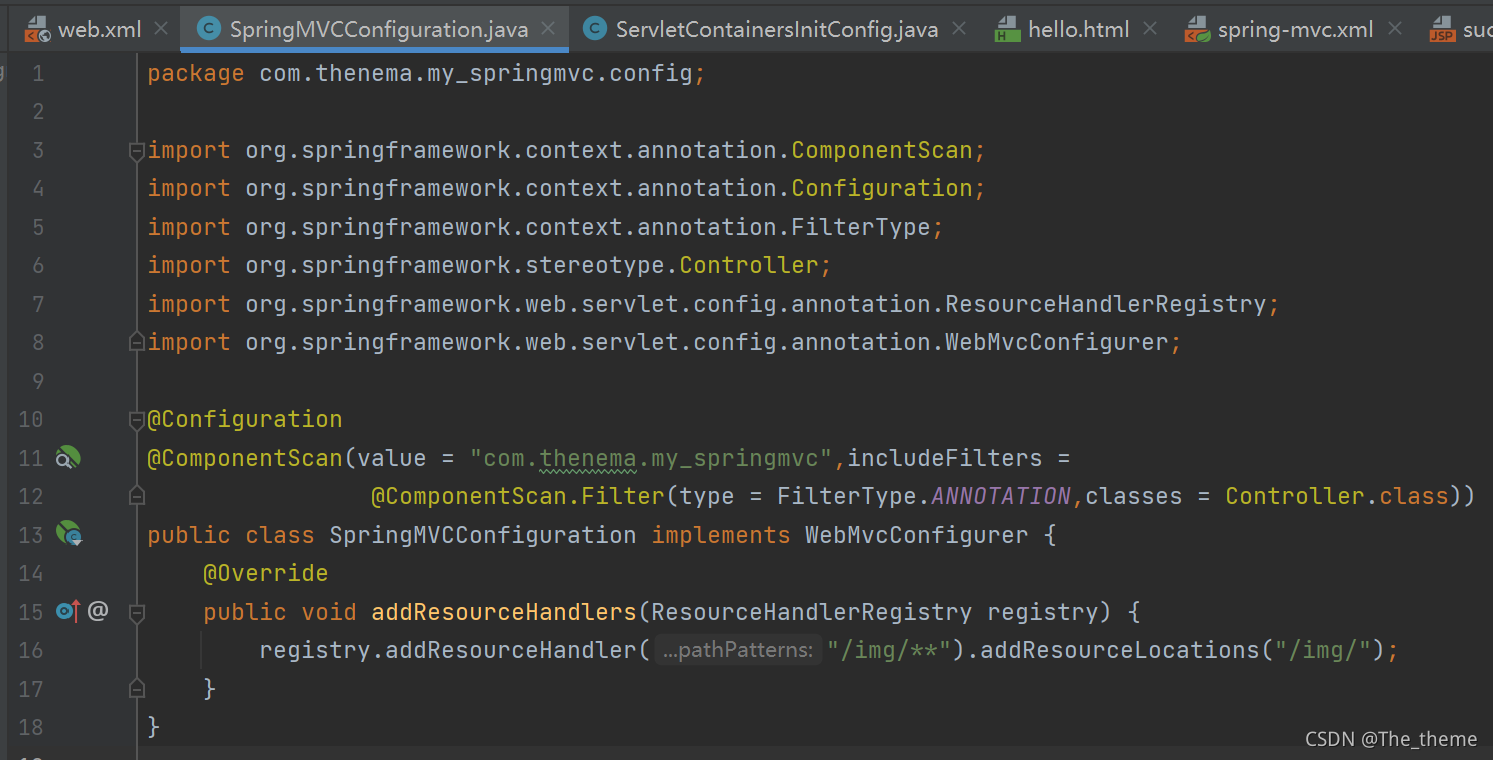Click the @Configuration annotation on line 10
The height and width of the screenshot is (760, 1493).
click(245, 419)
